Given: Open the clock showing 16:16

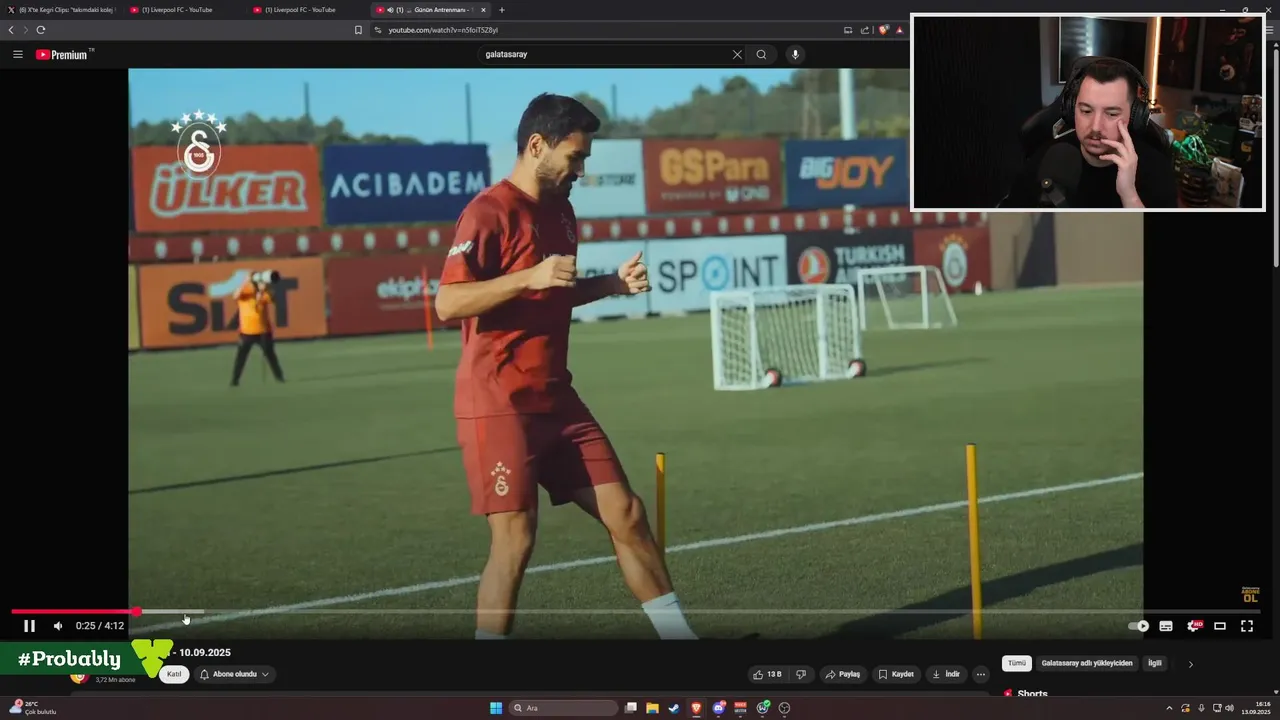Looking at the screenshot, I should click(1254, 708).
